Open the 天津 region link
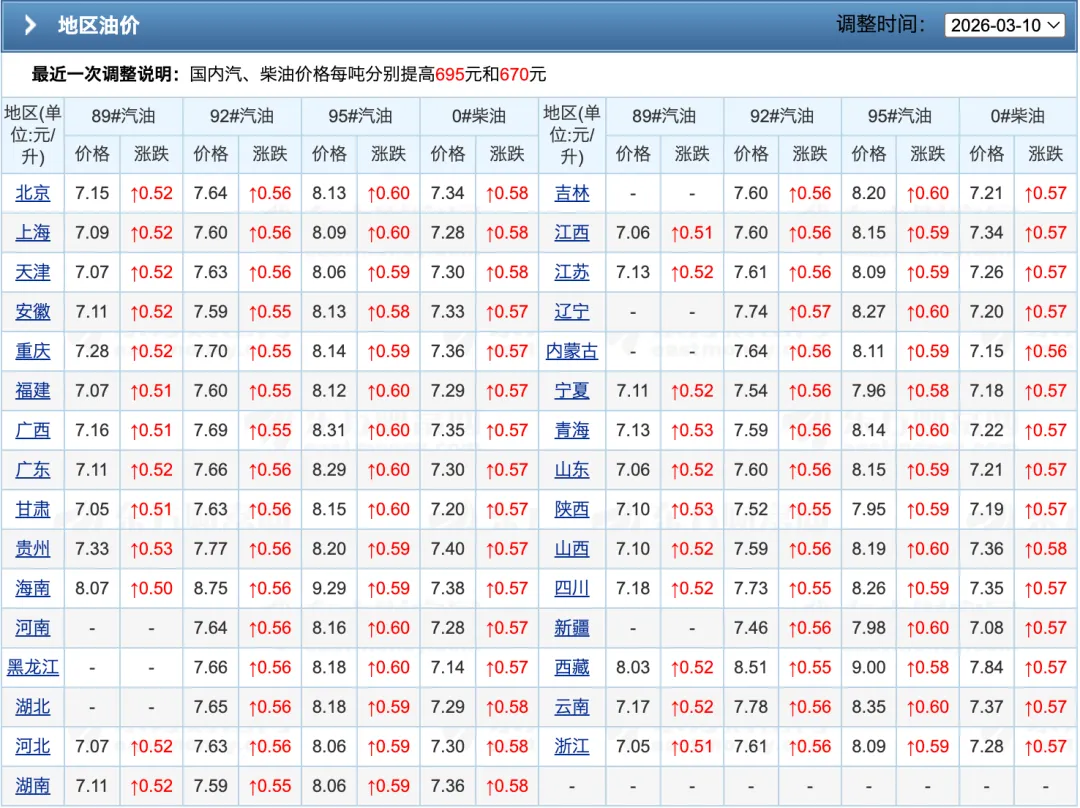The height and width of the screenshot is (808, 1080). pyautogui.click(x=32, y=272)
